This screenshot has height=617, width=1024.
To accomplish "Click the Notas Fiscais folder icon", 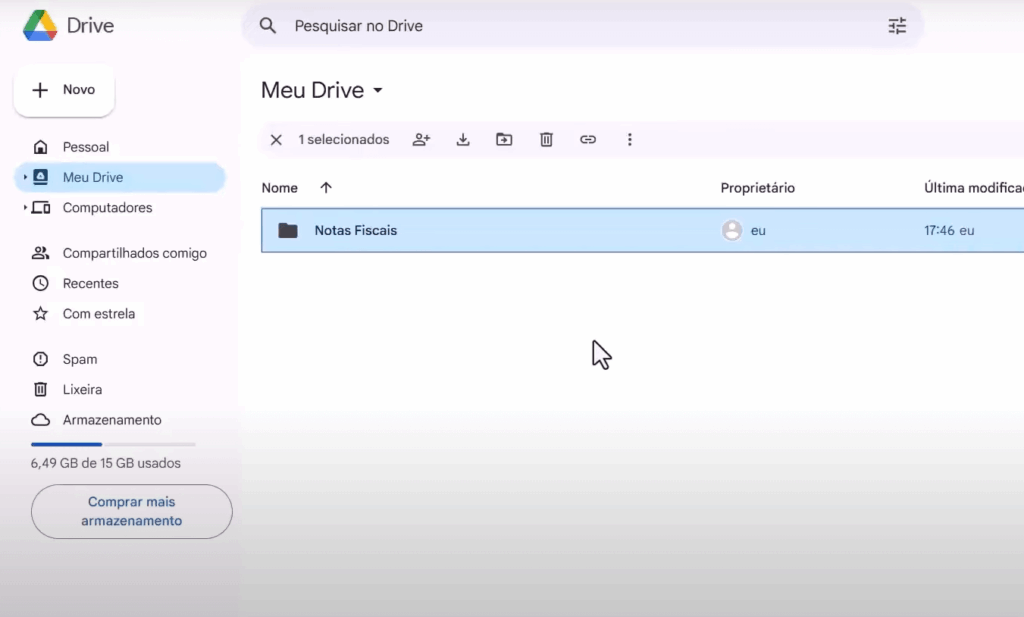I will (x=287, y=230).
